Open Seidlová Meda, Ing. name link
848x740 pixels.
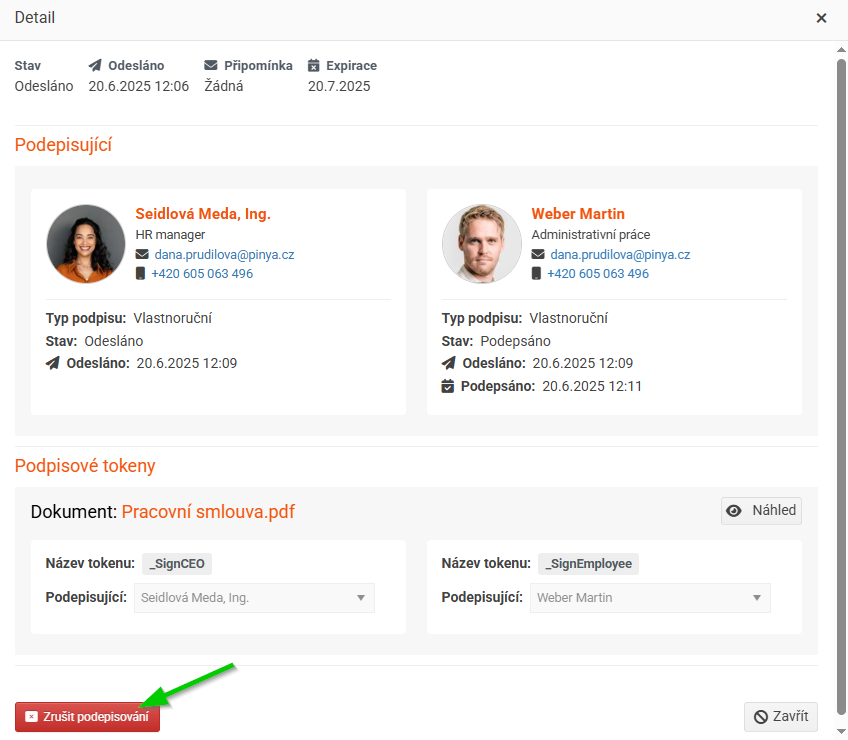pyautogui.click(x=203, y=214)
